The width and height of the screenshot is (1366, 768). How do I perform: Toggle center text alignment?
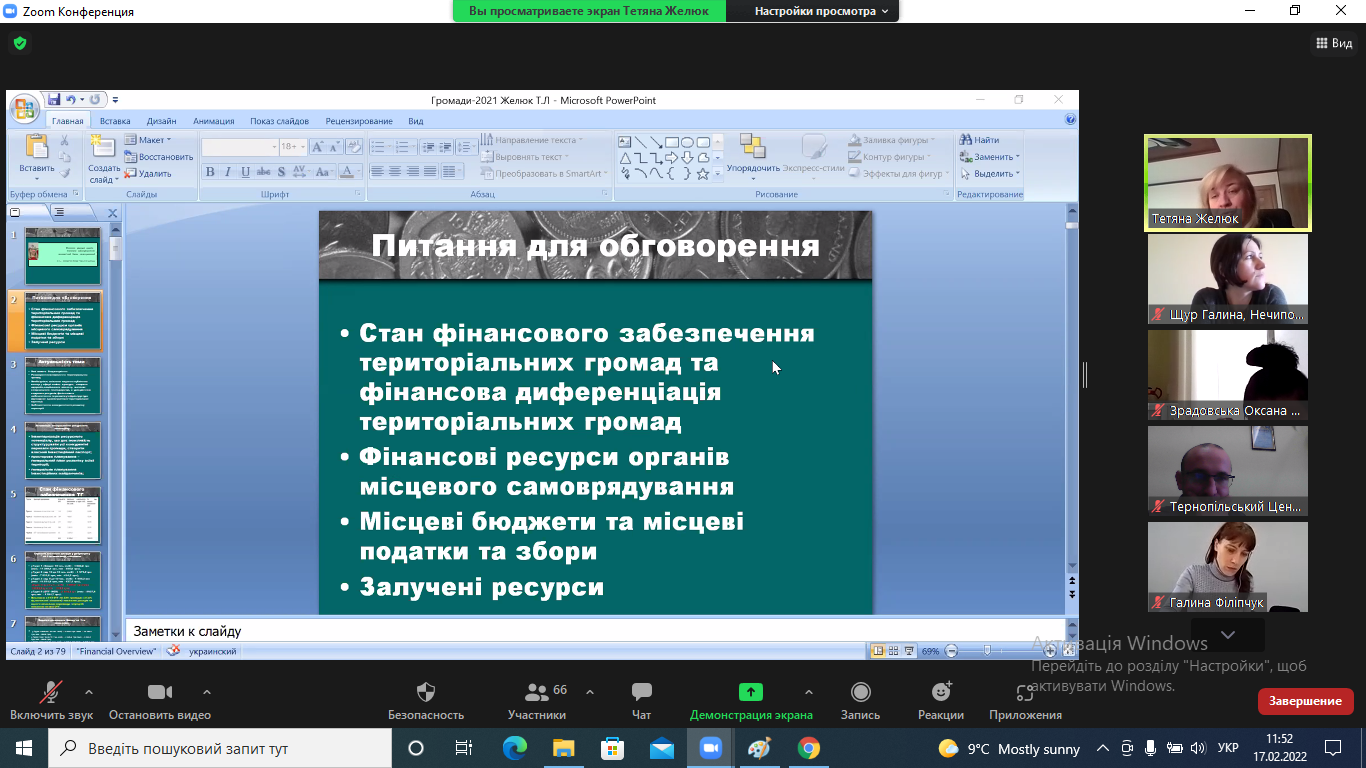click(x=395, y=172)
